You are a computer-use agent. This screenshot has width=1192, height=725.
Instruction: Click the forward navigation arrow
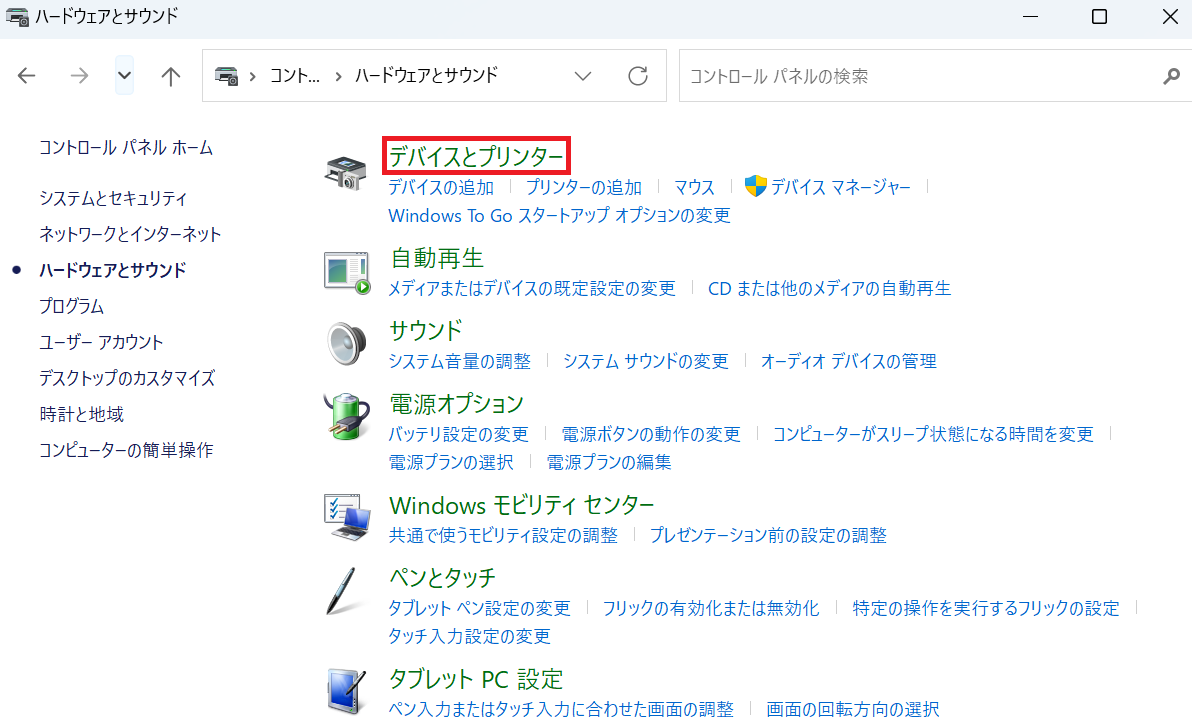coord(79,75)
